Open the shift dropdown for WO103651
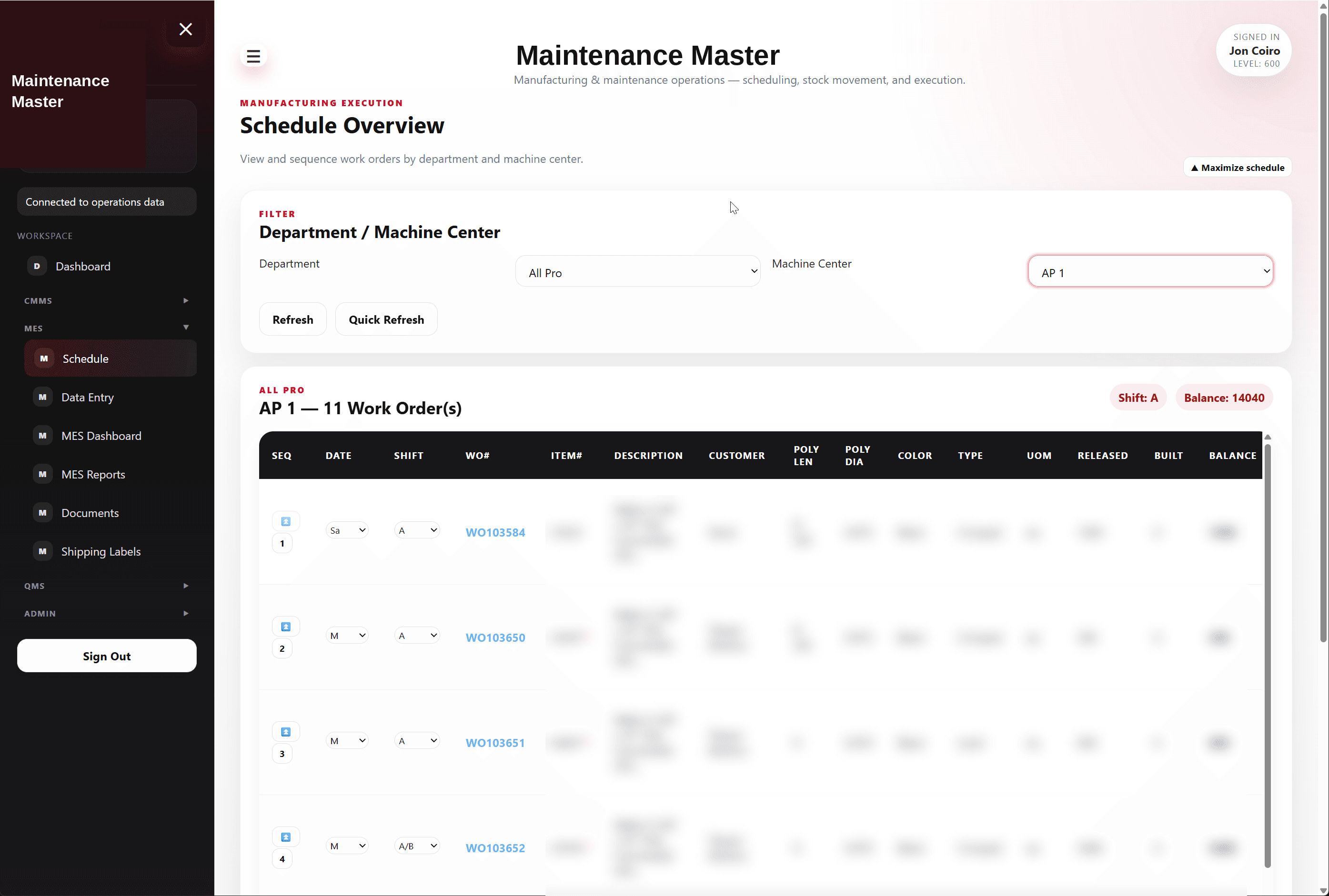This screenshot has width=1329, height=896. click(417, 741)
